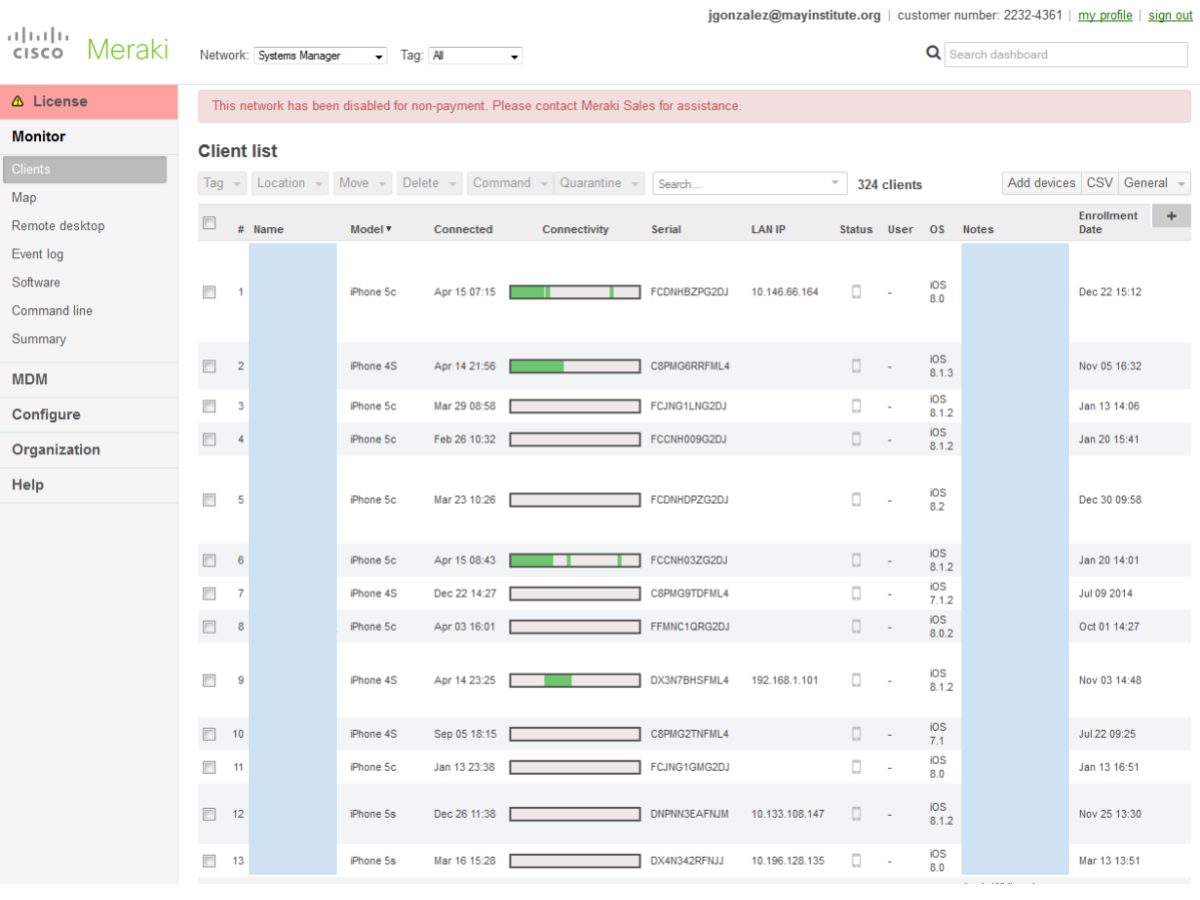Click the Cisco Meraki logo

click(88, 47)
